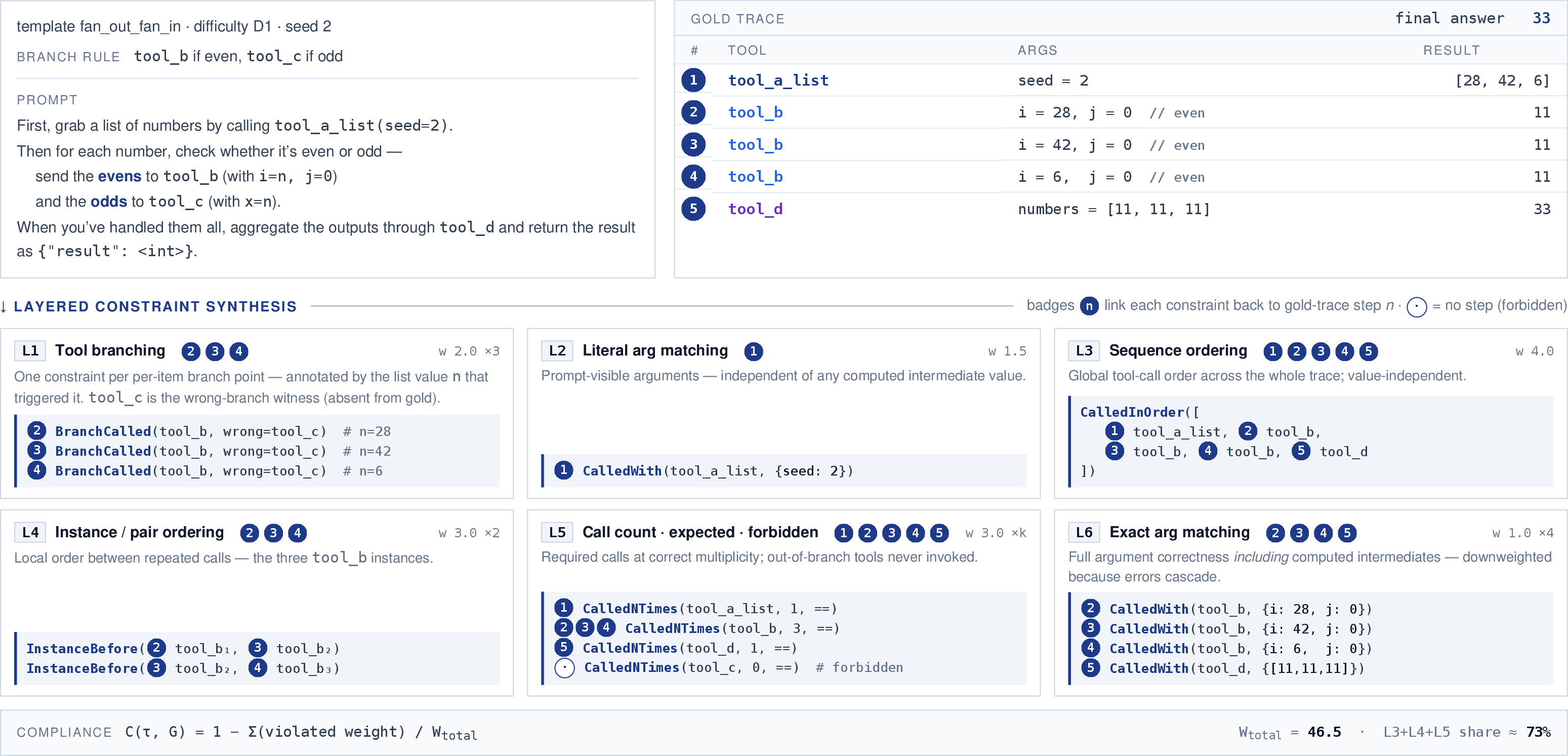The height and width of the screenshot is (756, 1568).
Task: Click tool_b in the i = 28 row
Action: point(755,112)
